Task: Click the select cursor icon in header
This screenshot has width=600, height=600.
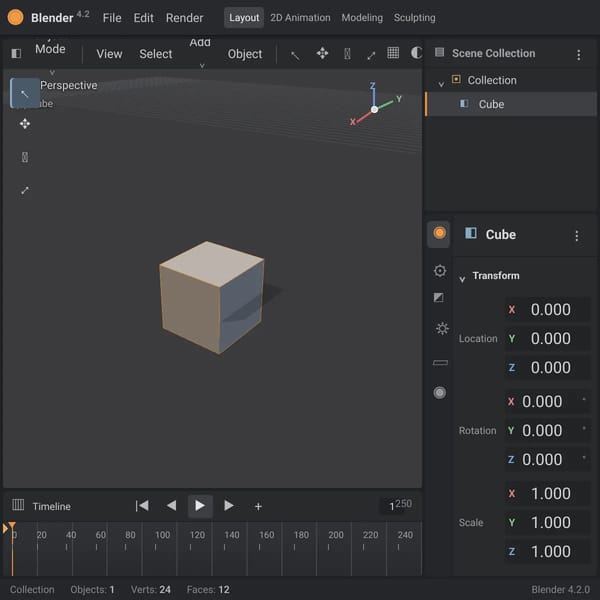Action: 295,55
